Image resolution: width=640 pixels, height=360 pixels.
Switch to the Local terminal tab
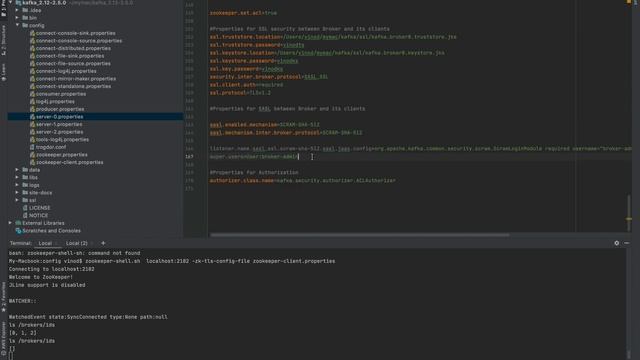[45, 243]
